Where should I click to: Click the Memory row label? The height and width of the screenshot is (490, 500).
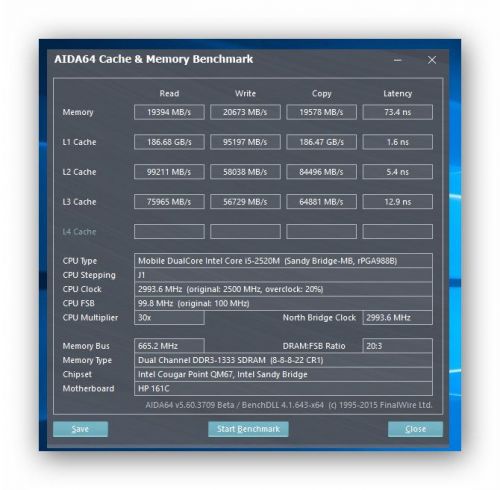[x=78, y=112]
